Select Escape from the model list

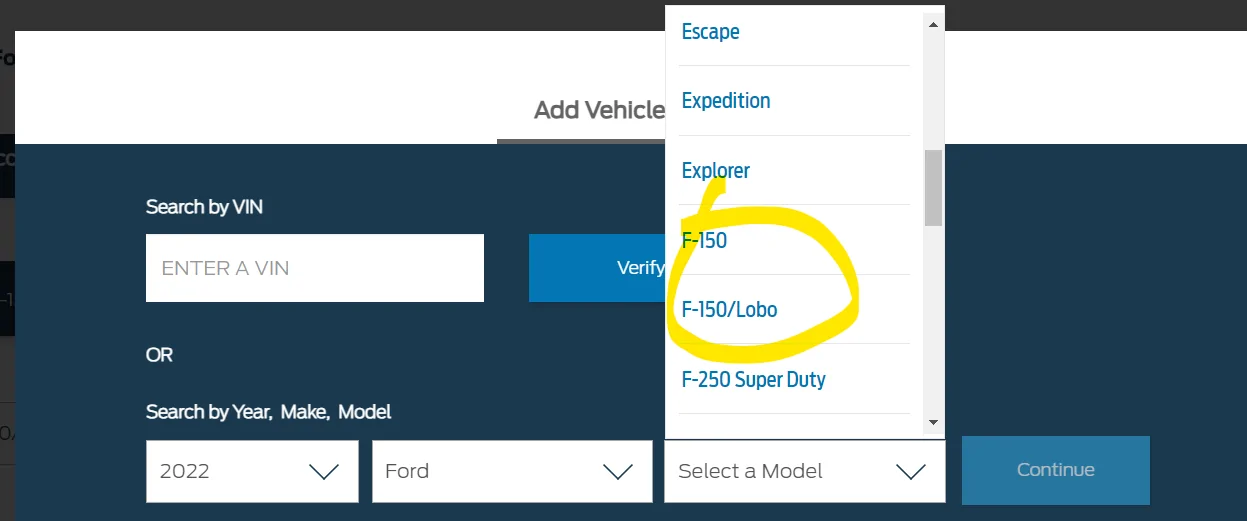click(x=711, y=32)
